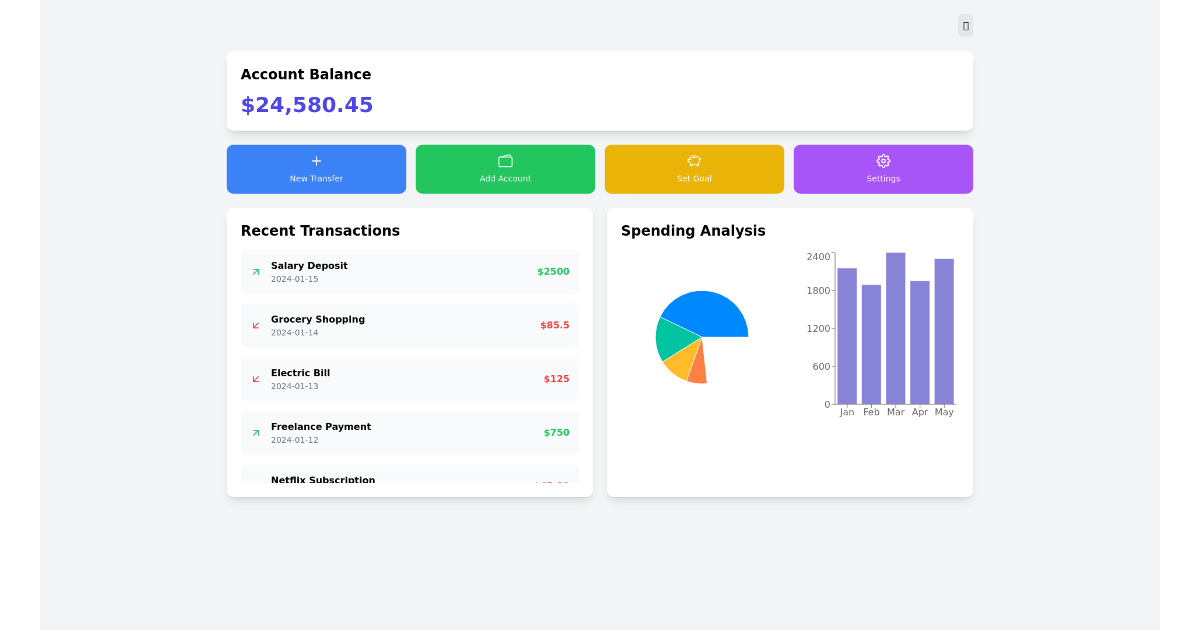Click the red arrow beside Electric Bill
The image size is (1200, 630).
(x=256, y=379)
